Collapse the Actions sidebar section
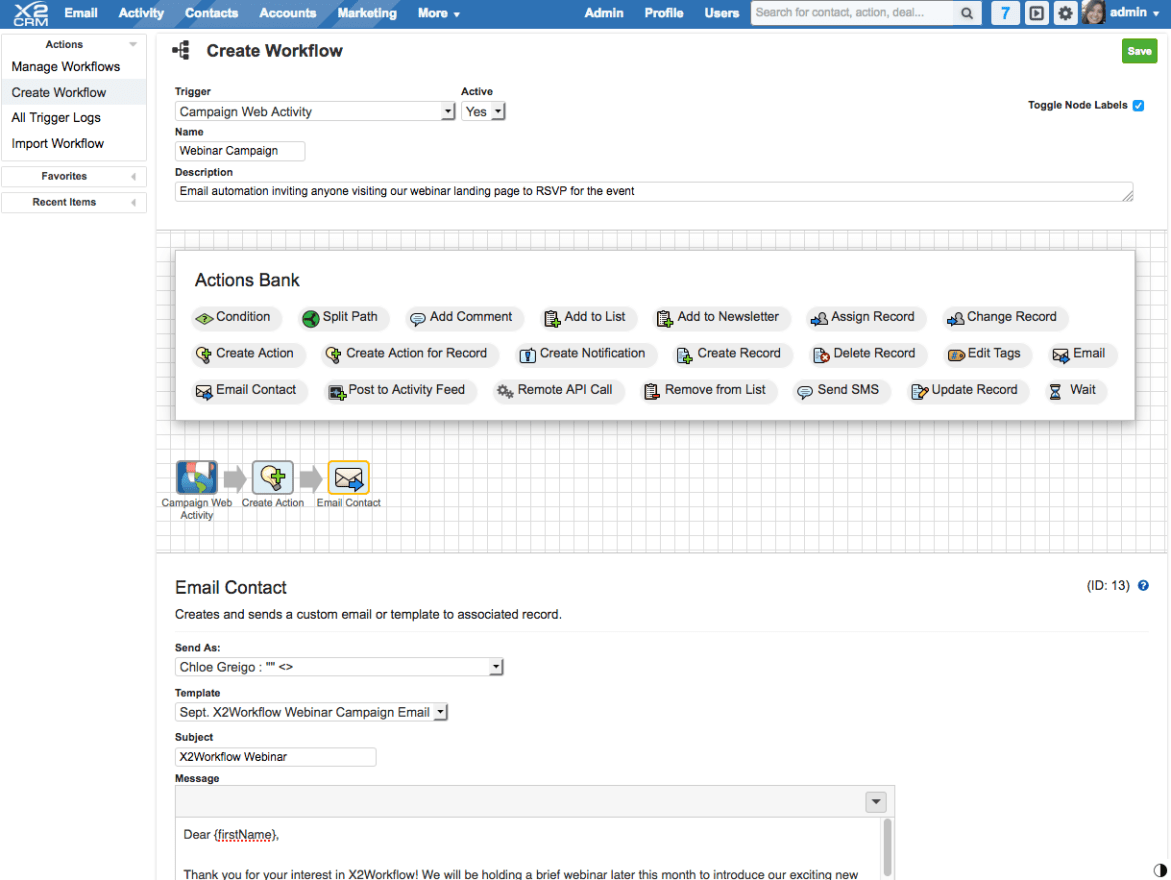The width and height of the screenshot is (1171, 880). pyautogui.click(x=133, y=45)
